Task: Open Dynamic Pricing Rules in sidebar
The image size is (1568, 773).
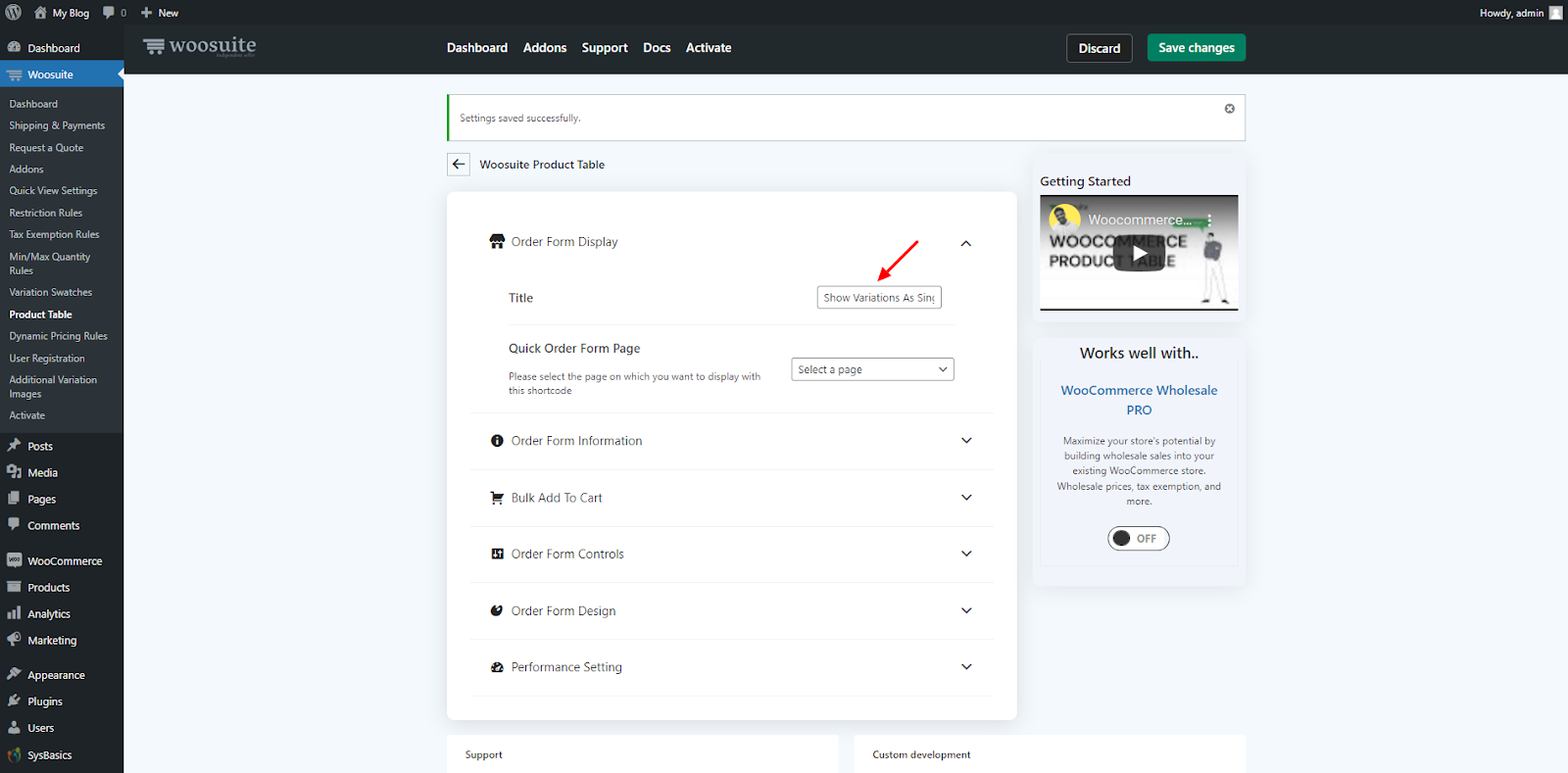Action: [58, 336]
